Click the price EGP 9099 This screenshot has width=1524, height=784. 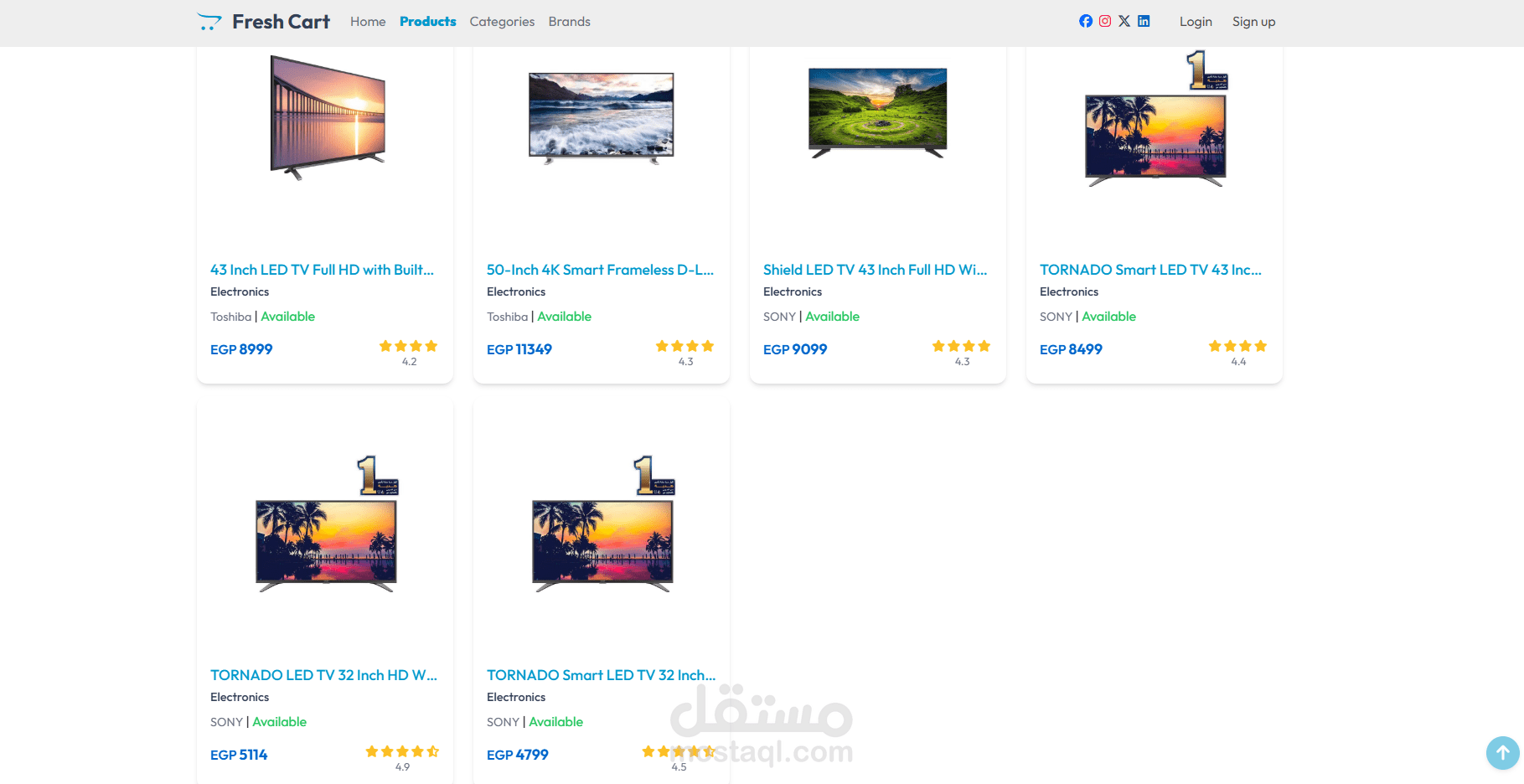click(795, 349)
